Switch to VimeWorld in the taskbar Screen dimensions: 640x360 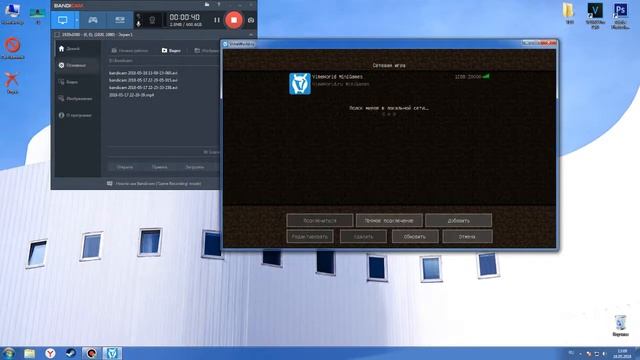click(112, 353)
